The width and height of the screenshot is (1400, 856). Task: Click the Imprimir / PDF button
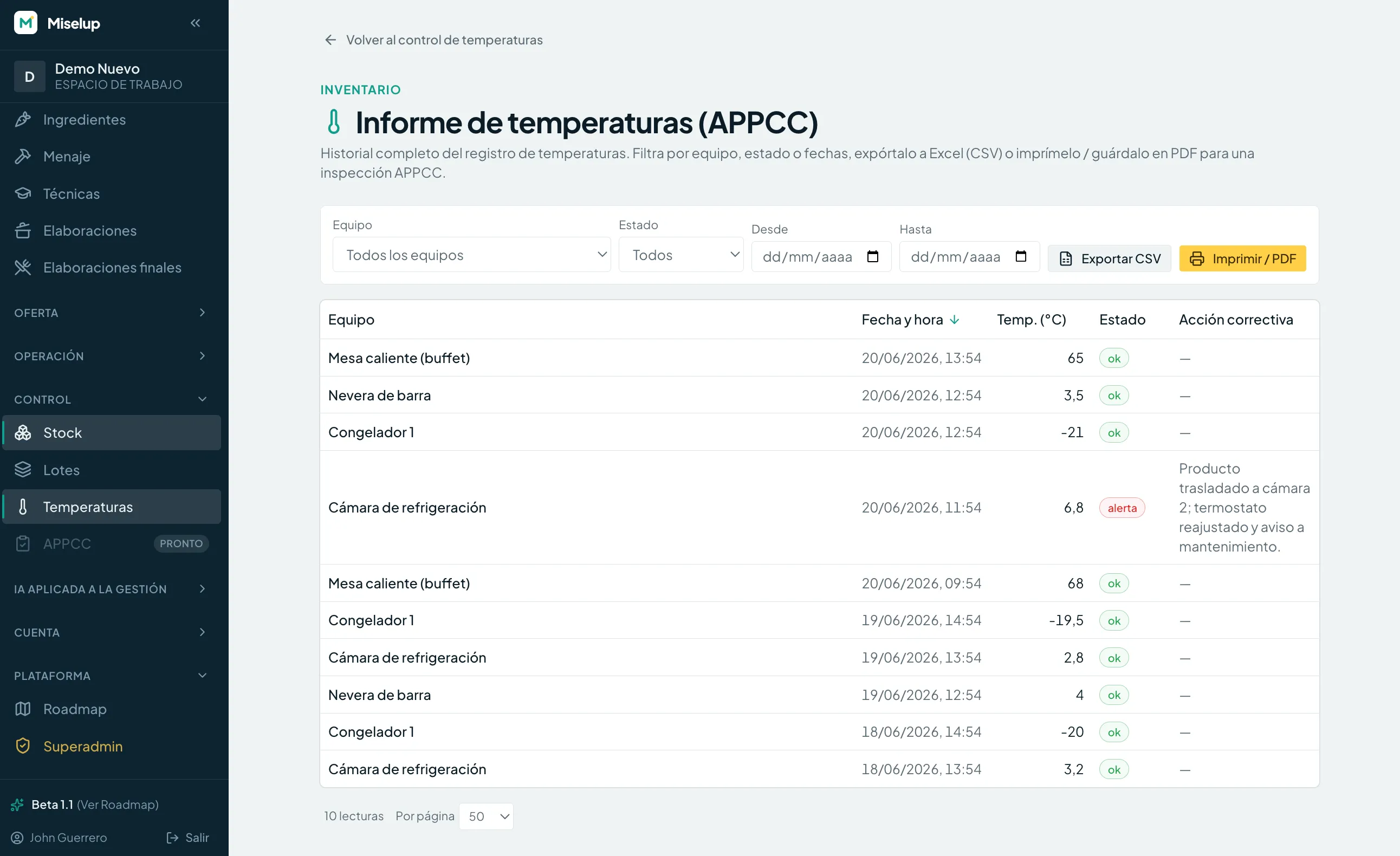click(1243, 258)
